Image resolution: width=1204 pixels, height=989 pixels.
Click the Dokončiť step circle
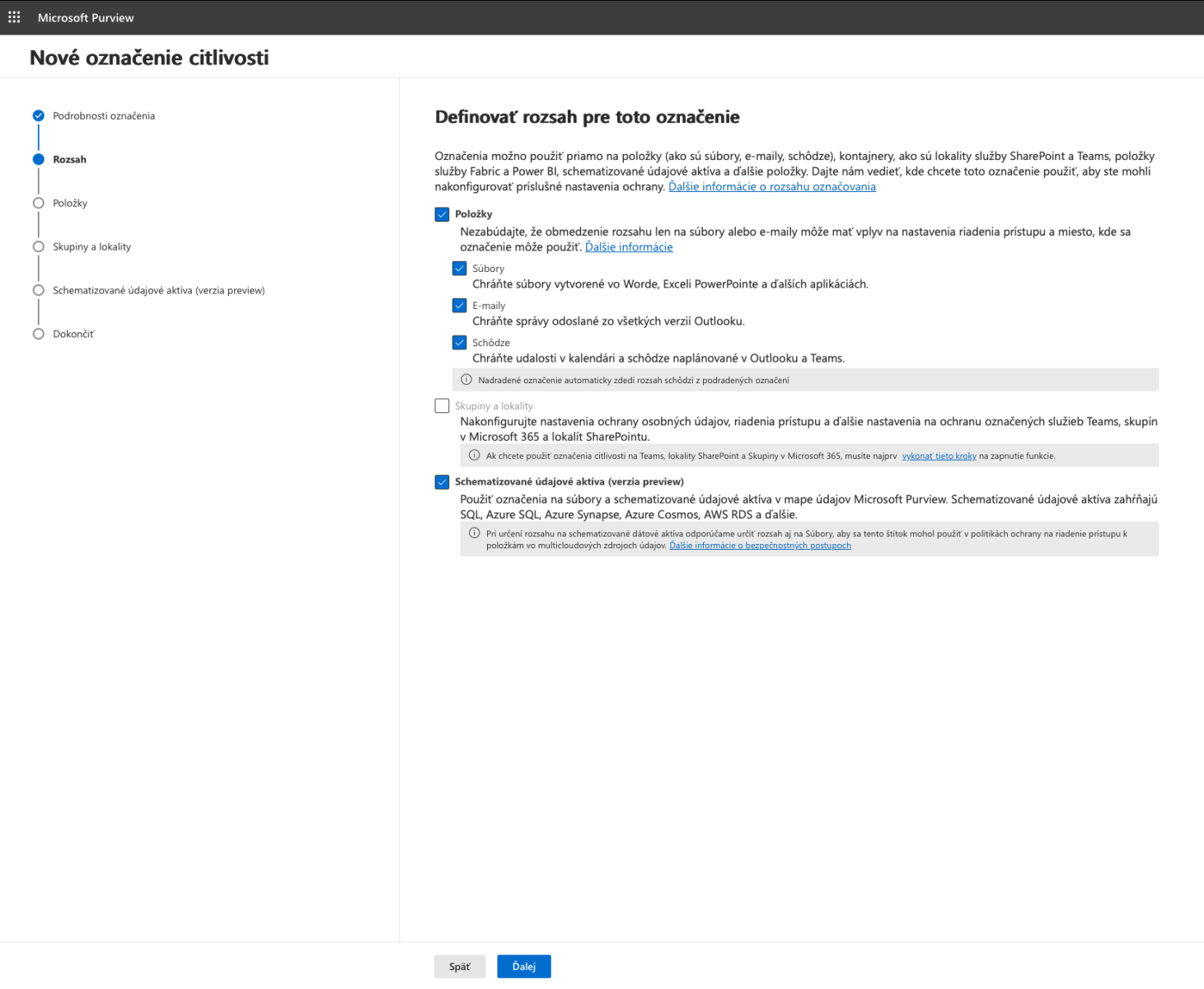pyautogui.click(x=38, y=334)
